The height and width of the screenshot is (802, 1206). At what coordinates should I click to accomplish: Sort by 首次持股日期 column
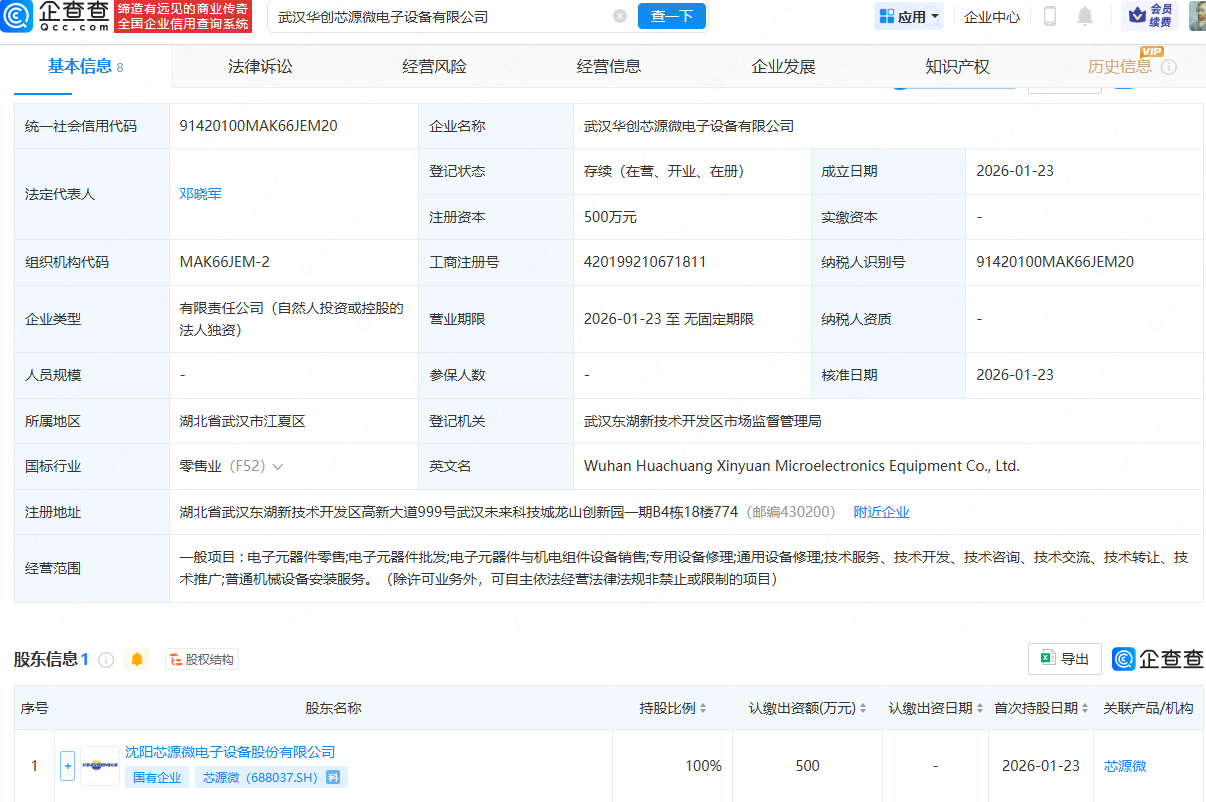point(1085,708)
